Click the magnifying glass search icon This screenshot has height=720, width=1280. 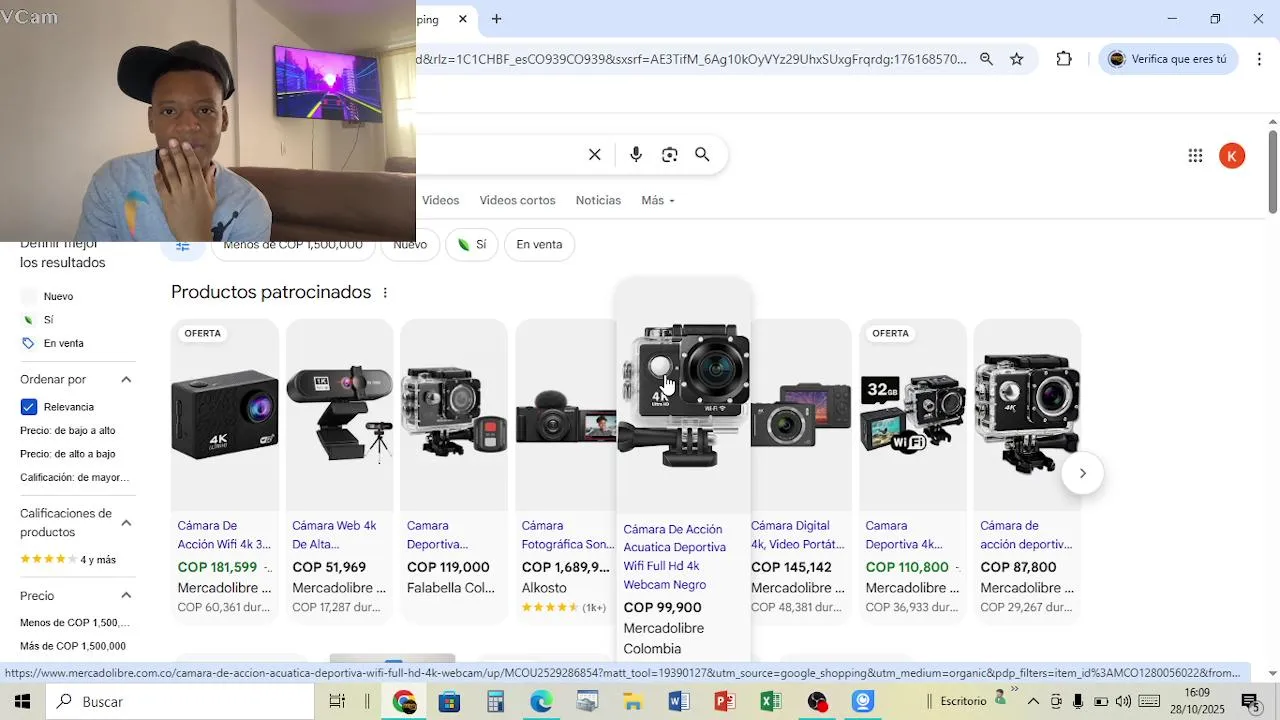702,154
